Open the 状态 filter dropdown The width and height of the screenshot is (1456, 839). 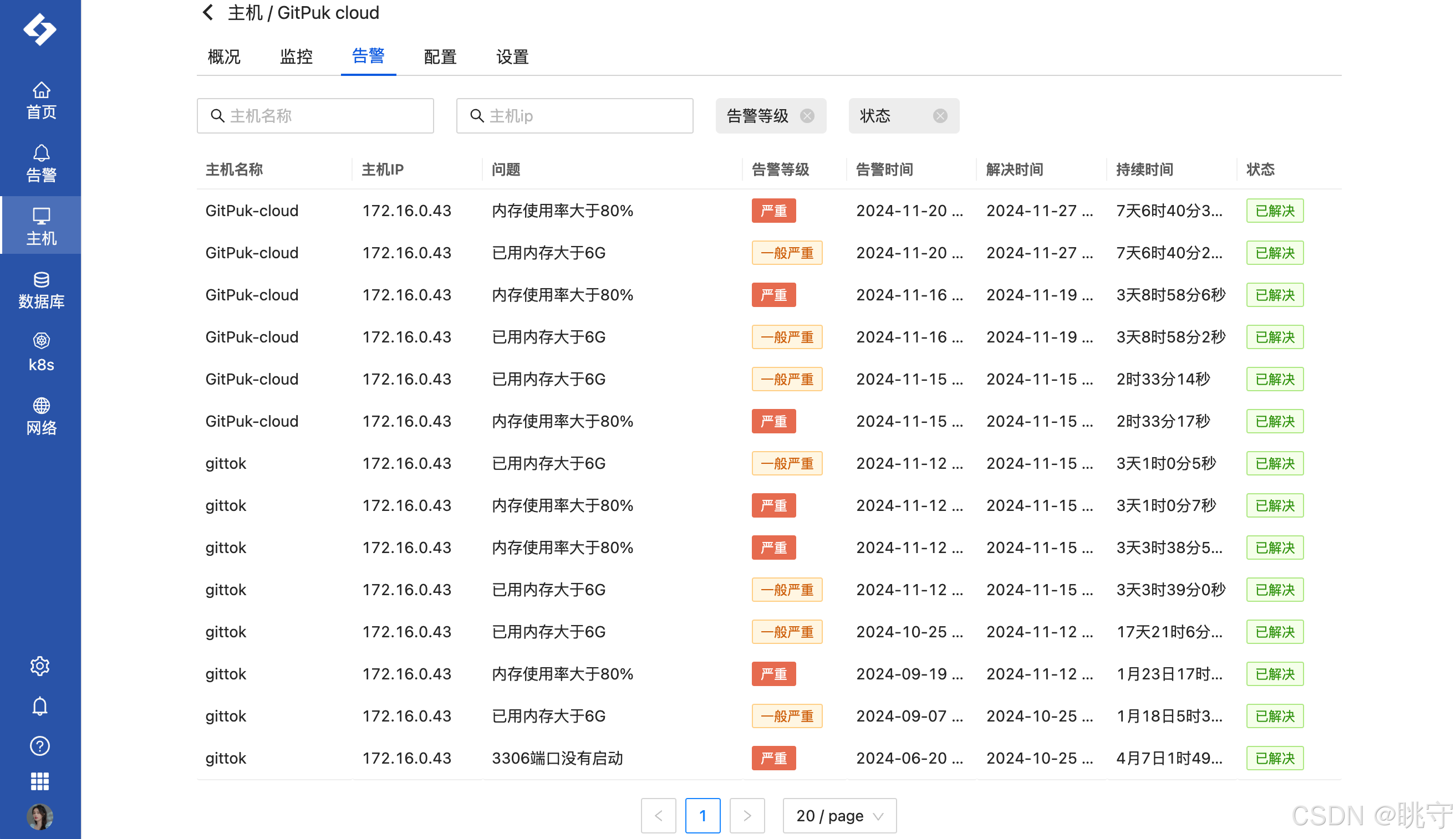[904, 116]
